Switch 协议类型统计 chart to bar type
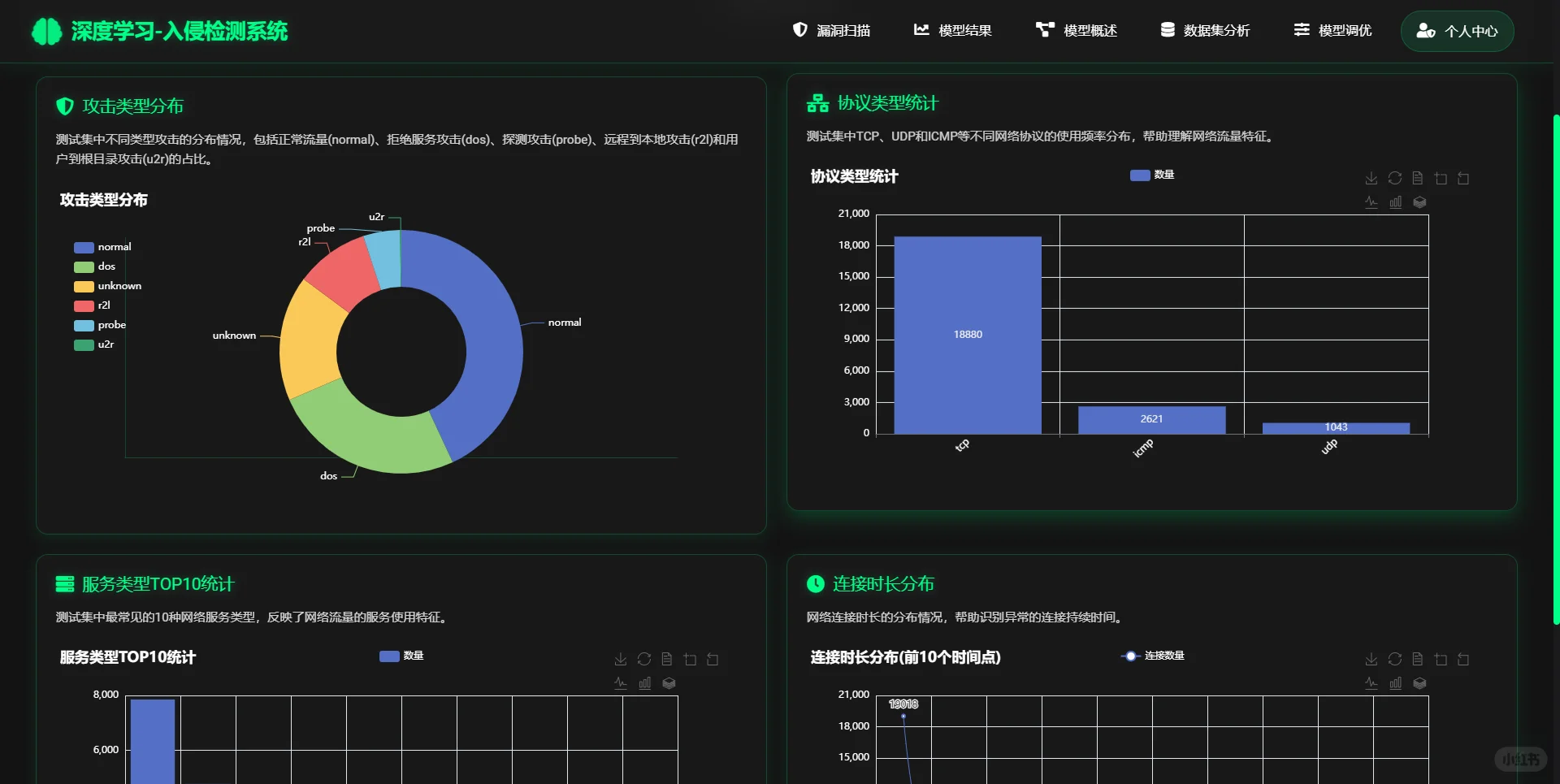This screenshot has height=784, width=1560. [x=1395, y=202]
